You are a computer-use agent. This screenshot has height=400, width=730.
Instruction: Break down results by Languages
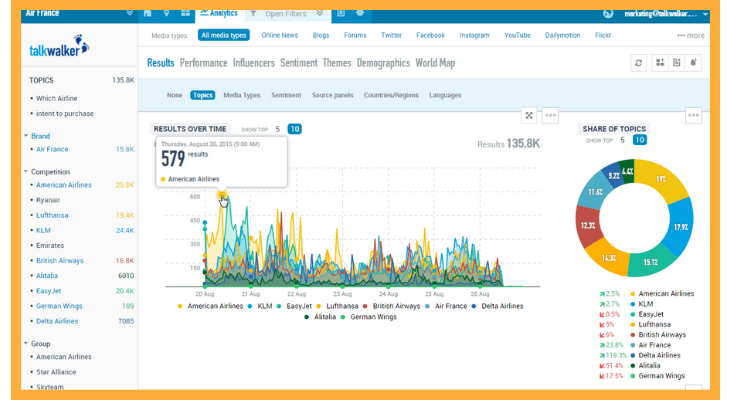point(445,95)
